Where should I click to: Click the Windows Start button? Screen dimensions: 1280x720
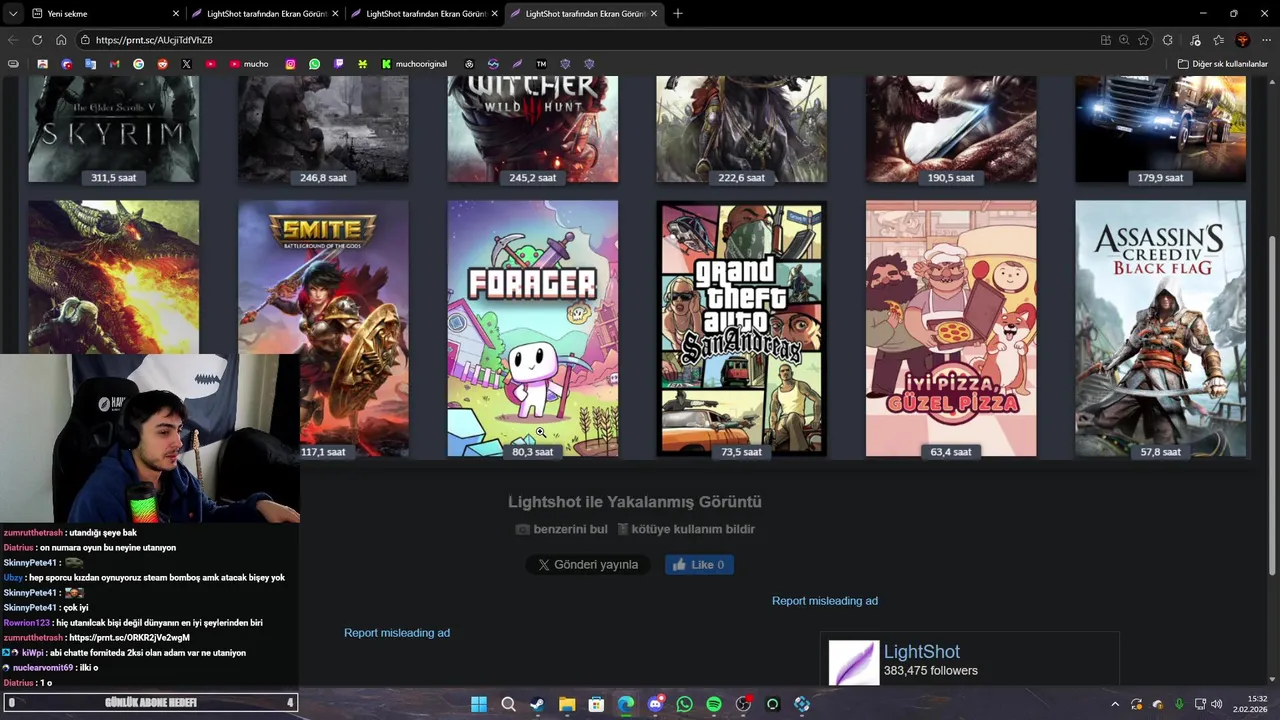click(479, 704)
